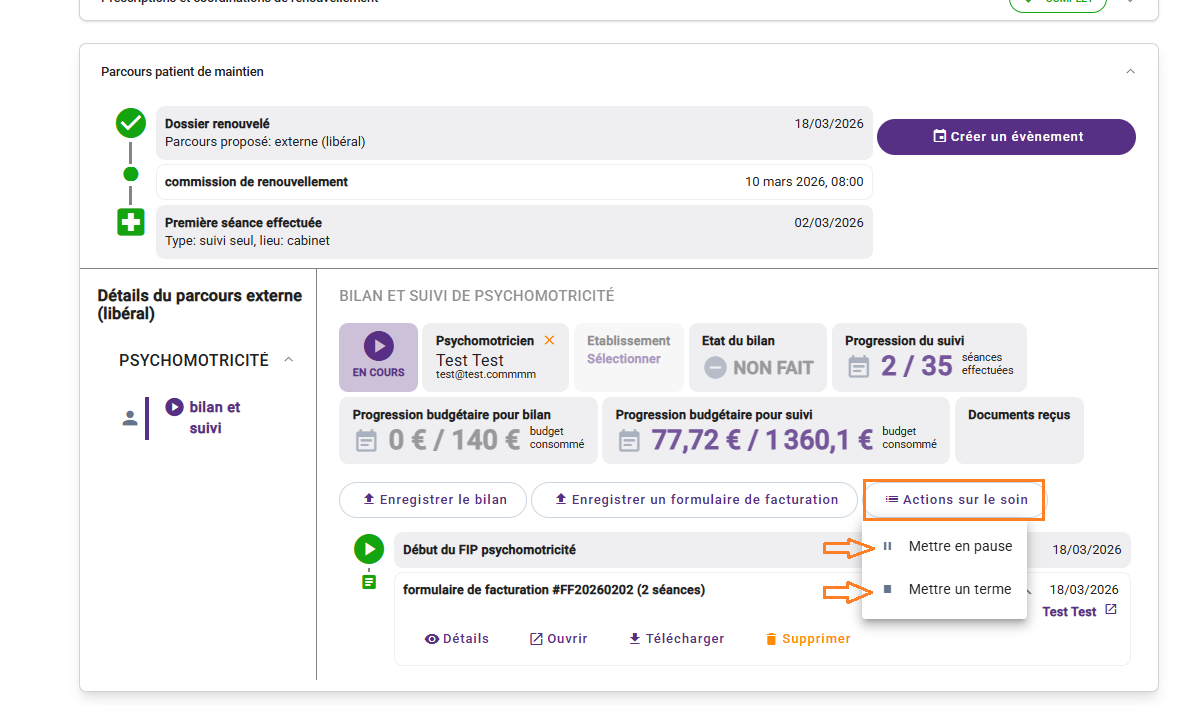Collapse the PSYCHOMOTRICITÉ section chevron
This screenshot has height=706, width=1190.
tap(289, 360)
